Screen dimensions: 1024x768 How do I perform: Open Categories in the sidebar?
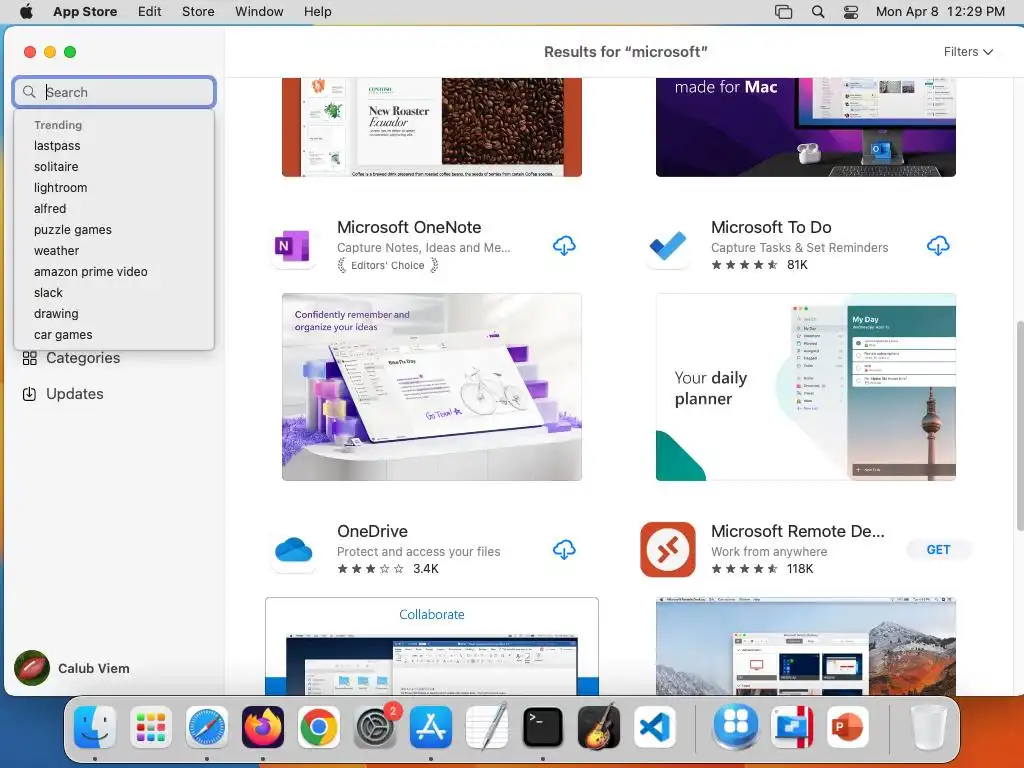click(x=71, y=358)
